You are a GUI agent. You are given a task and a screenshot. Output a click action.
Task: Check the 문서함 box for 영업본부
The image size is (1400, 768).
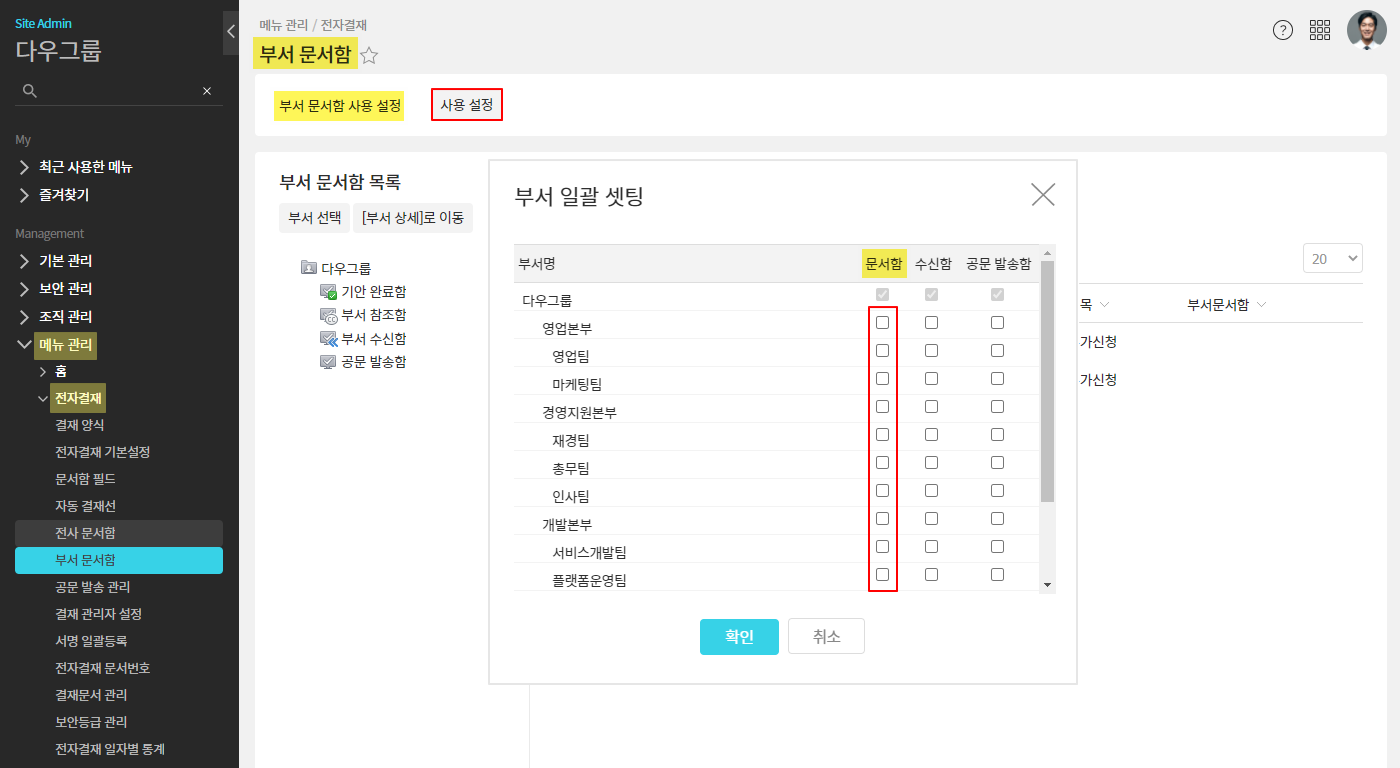882,323
